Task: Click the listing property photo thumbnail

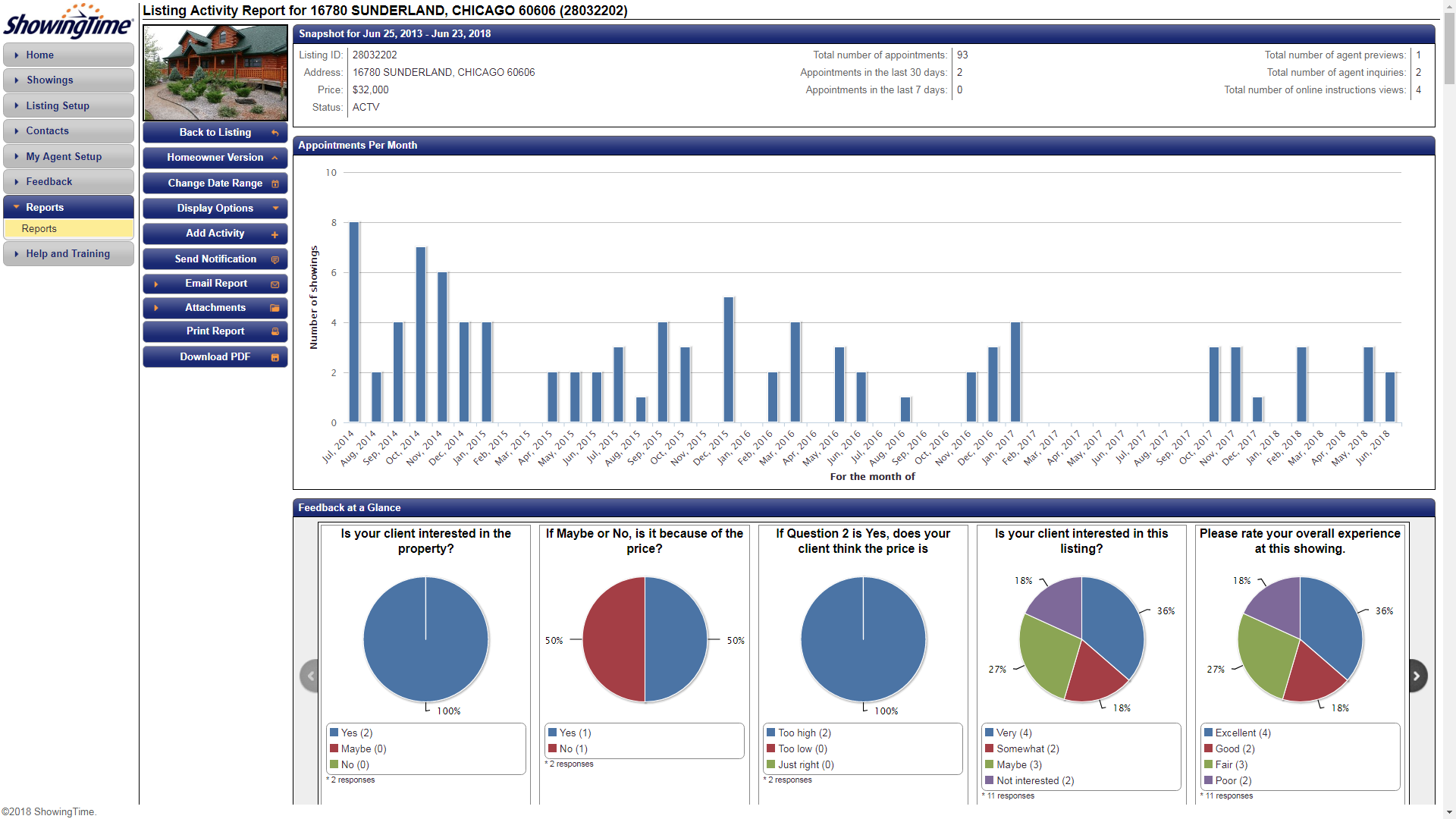Action: click(x=215, y=73)
